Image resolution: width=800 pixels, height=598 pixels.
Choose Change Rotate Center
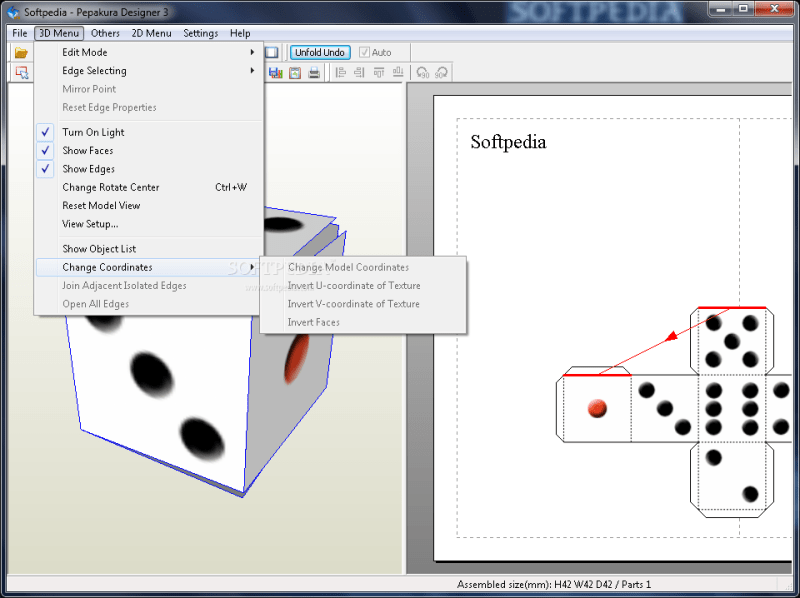(148, 187)
